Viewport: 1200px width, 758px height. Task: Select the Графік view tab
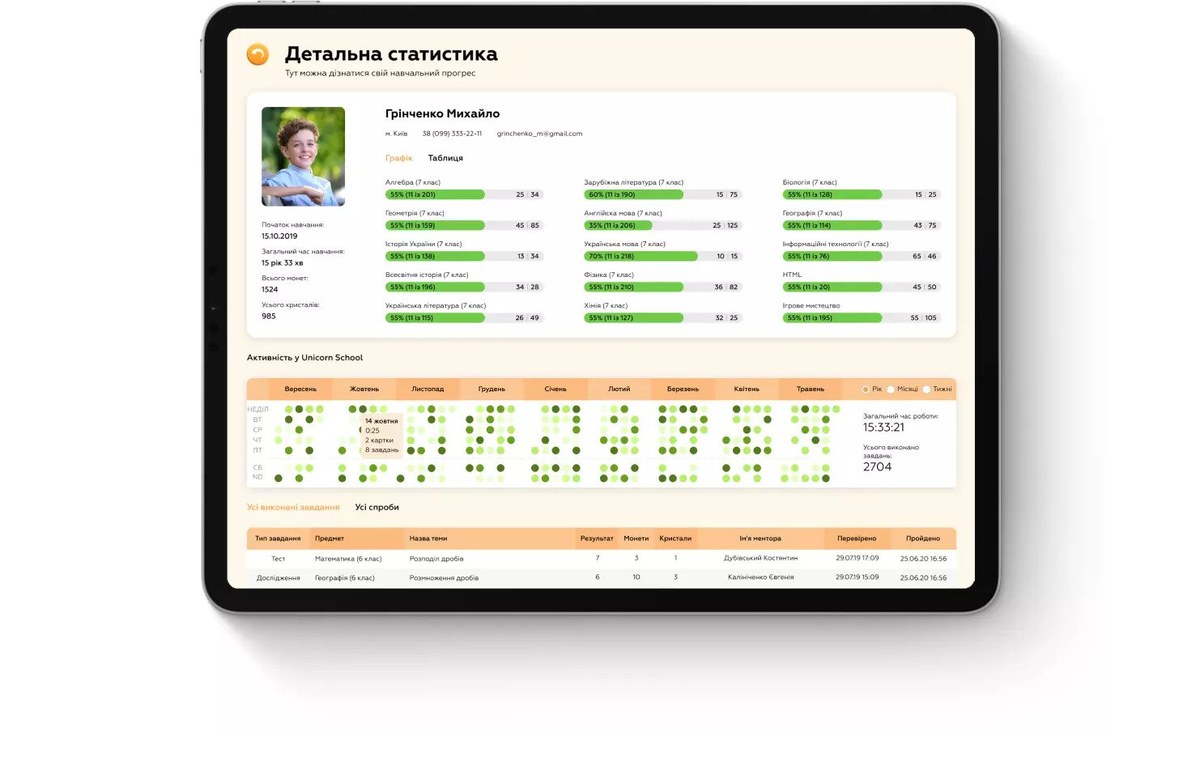click(x=398, y=158)
